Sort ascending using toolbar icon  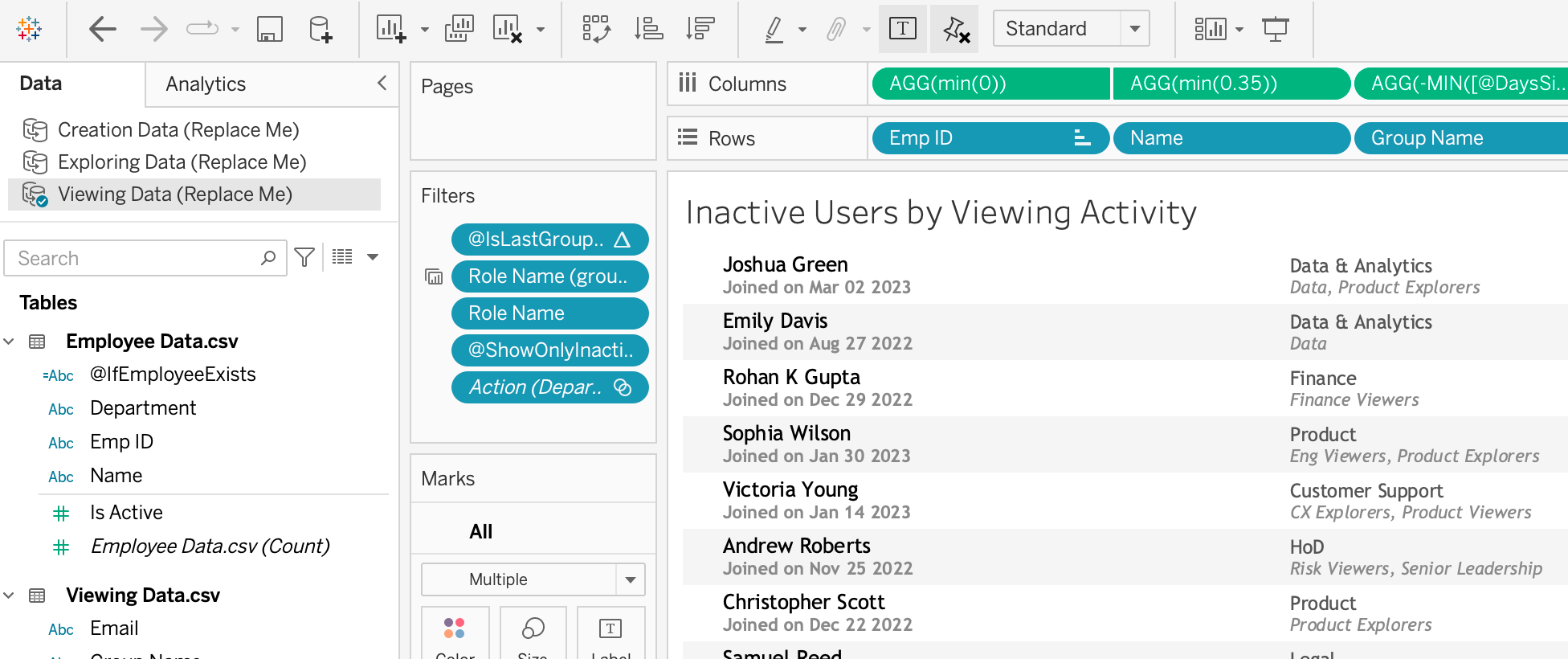pyautogui.click(x=648, y=30)
